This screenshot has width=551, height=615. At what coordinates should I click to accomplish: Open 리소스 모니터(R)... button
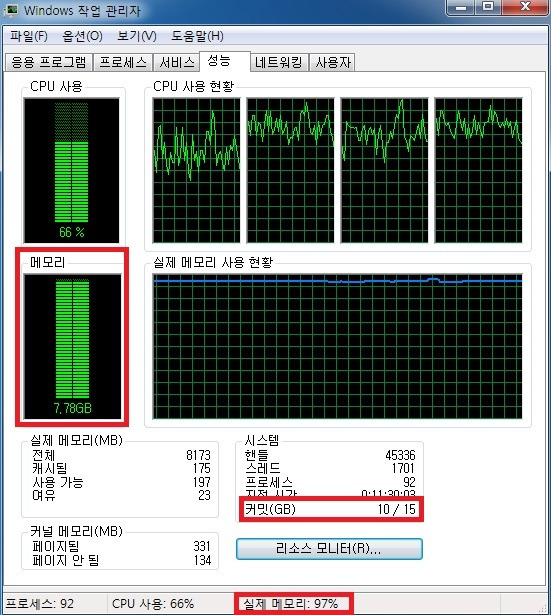click(x=329, y=548)
